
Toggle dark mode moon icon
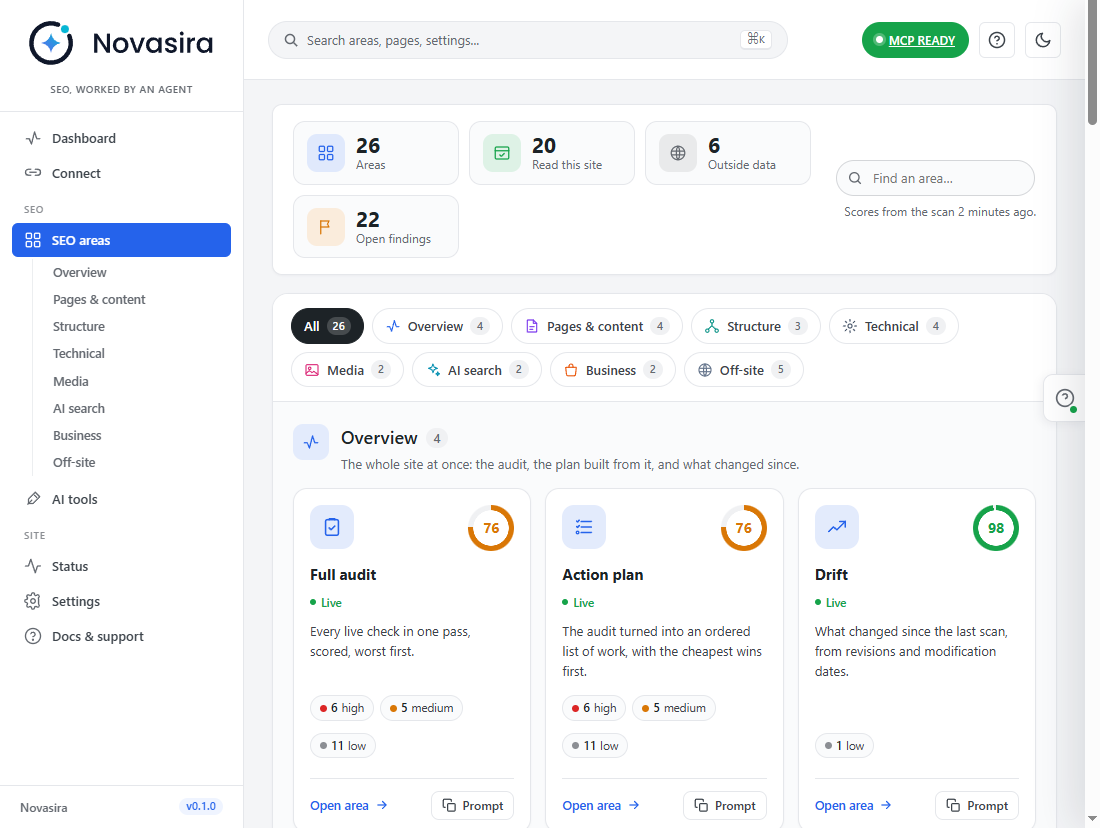point(1042,40)
